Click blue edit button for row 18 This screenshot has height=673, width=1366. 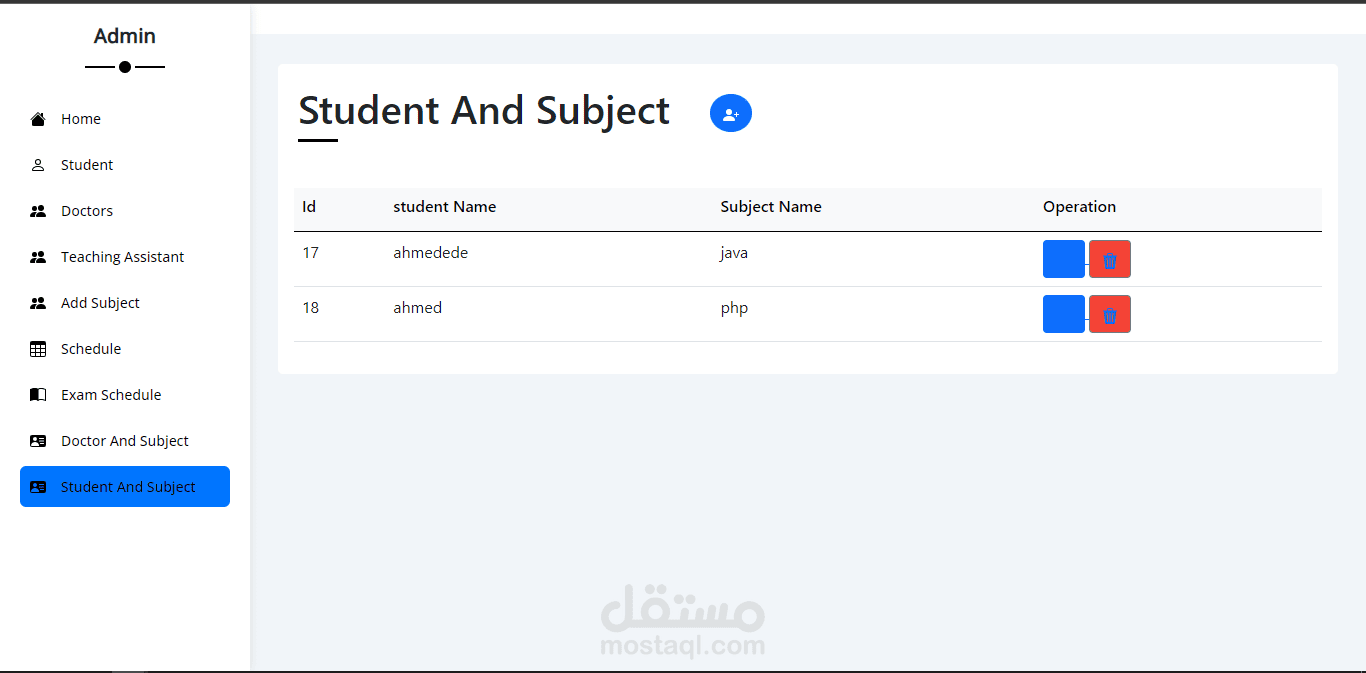coord(1063,314)
